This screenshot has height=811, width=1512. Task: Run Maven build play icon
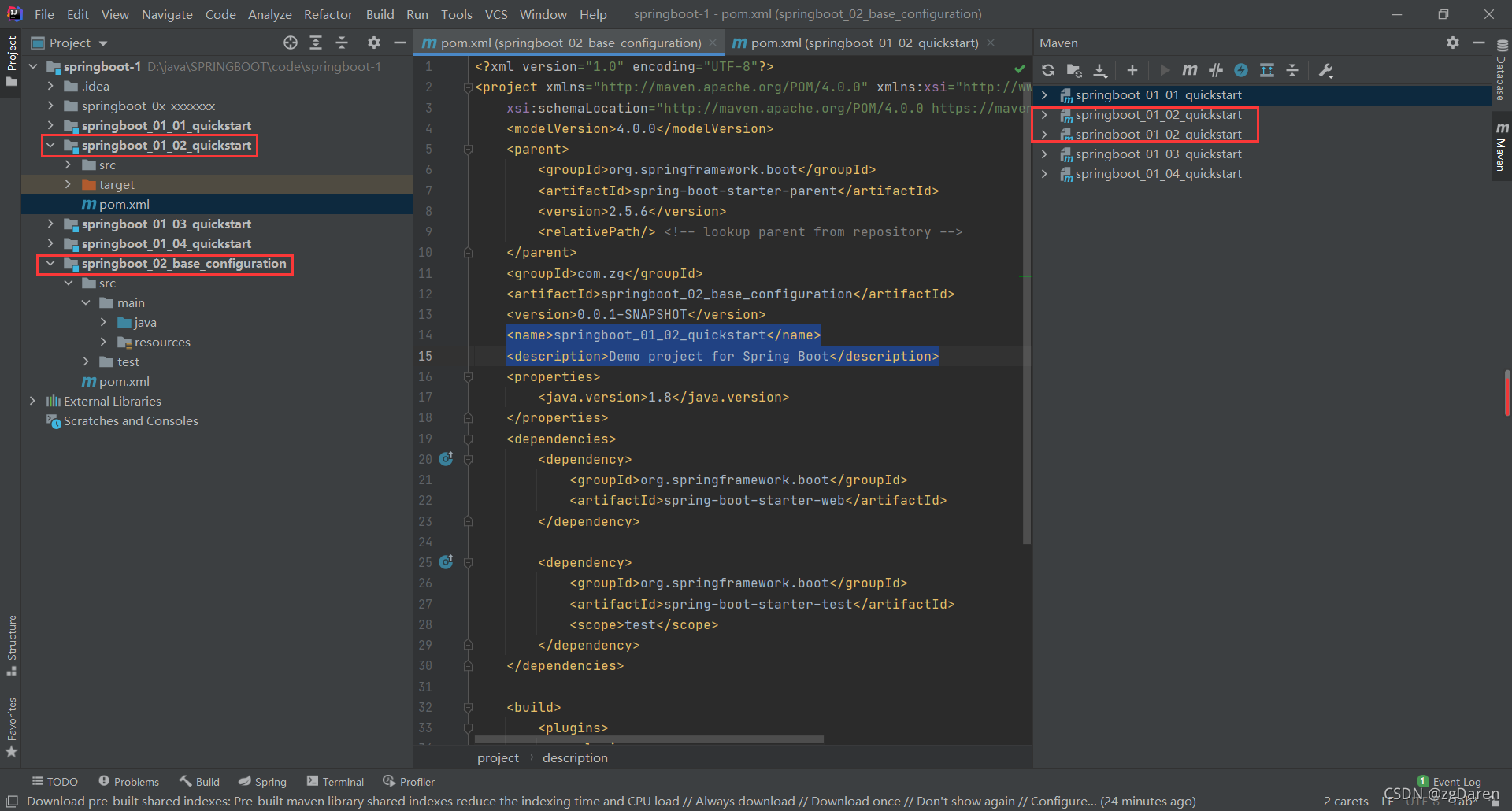(x=1165, y=71)
